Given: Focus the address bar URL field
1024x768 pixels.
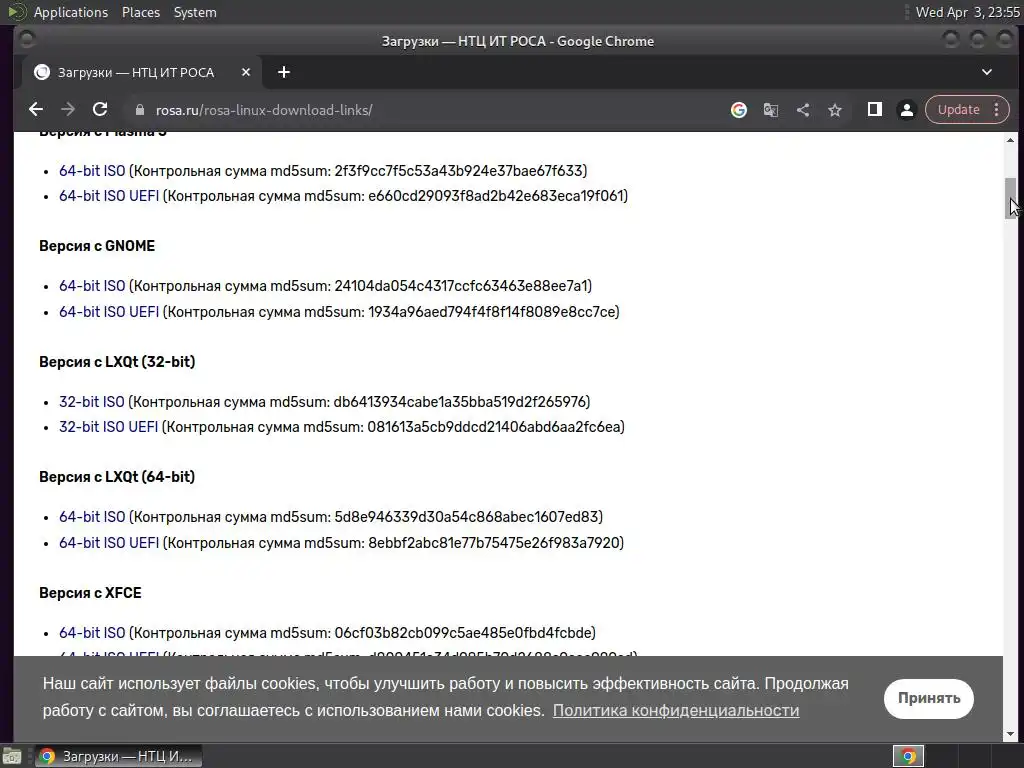Looking at the screenshot, I should 424,110.
